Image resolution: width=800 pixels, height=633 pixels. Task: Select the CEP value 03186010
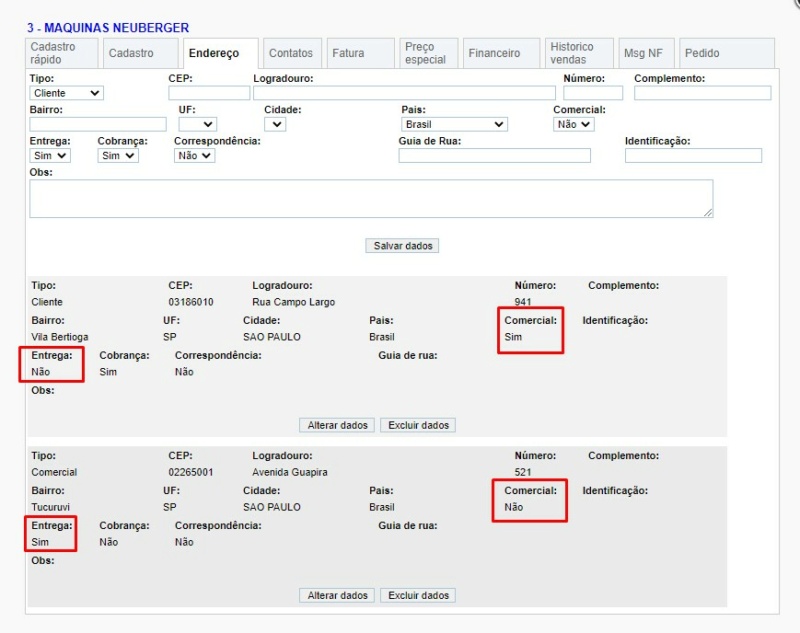[x=191, y=302]
